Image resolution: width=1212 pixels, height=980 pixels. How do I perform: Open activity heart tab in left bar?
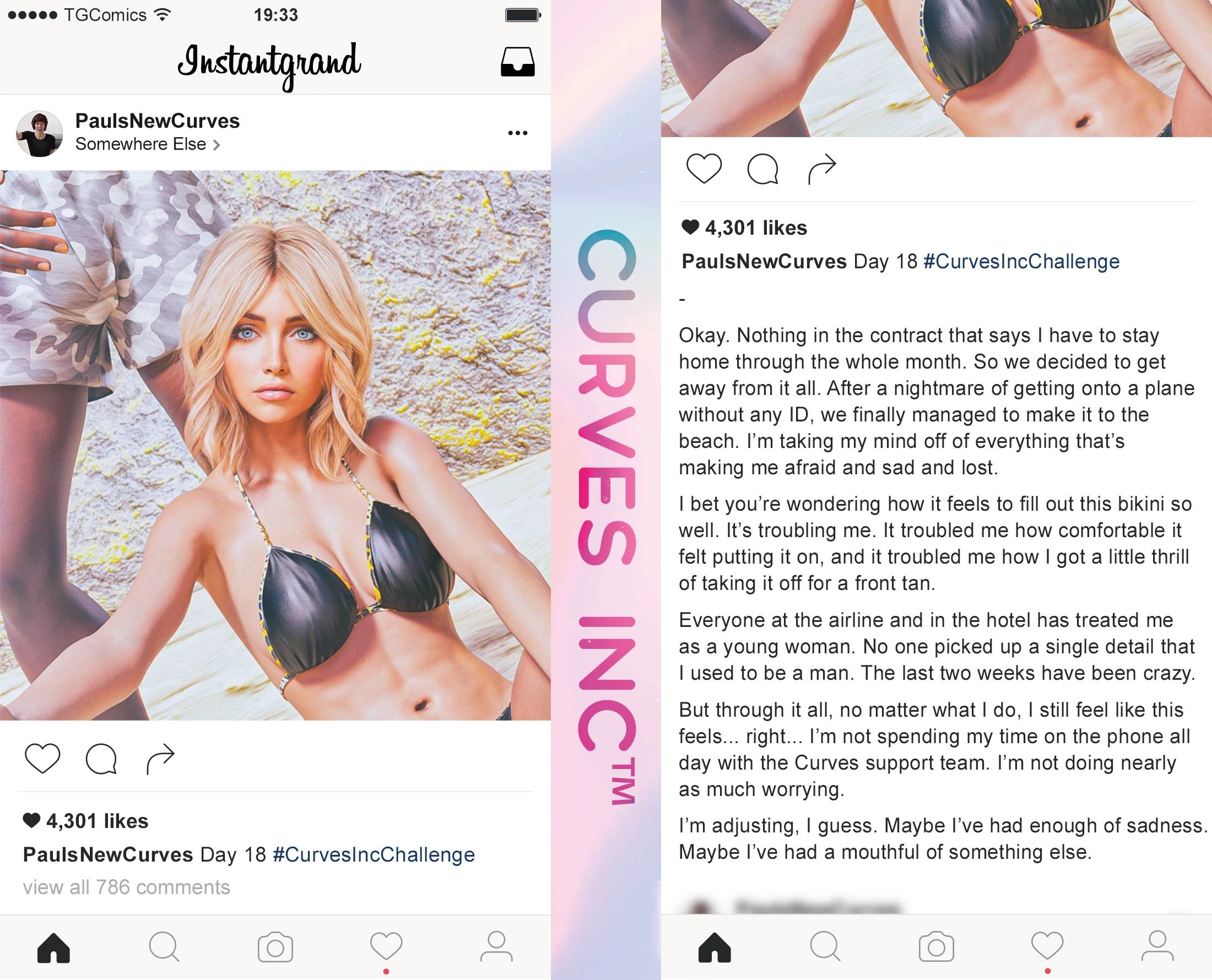pyautogui.click(x=386, y=946)
